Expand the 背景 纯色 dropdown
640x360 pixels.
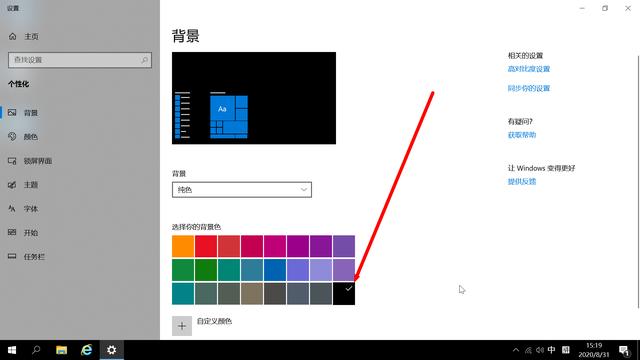pyautogui.click(x=242, y=190)
